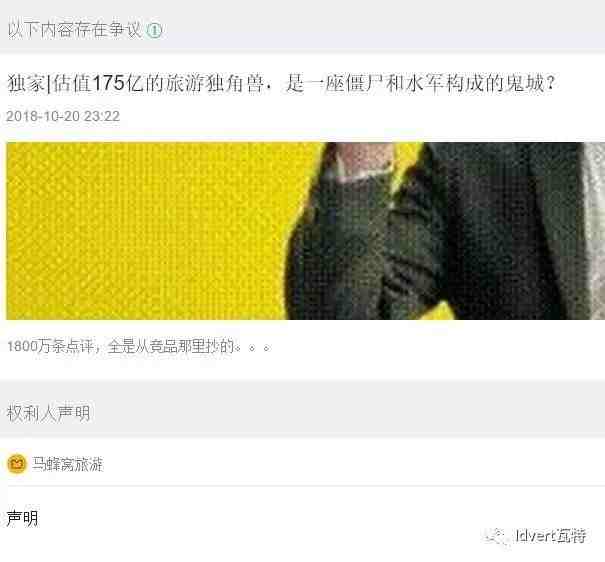Click the neck and collar area in banner photo
The width and height of the screenshot is (605, 562).
click(x=359, y=162)
